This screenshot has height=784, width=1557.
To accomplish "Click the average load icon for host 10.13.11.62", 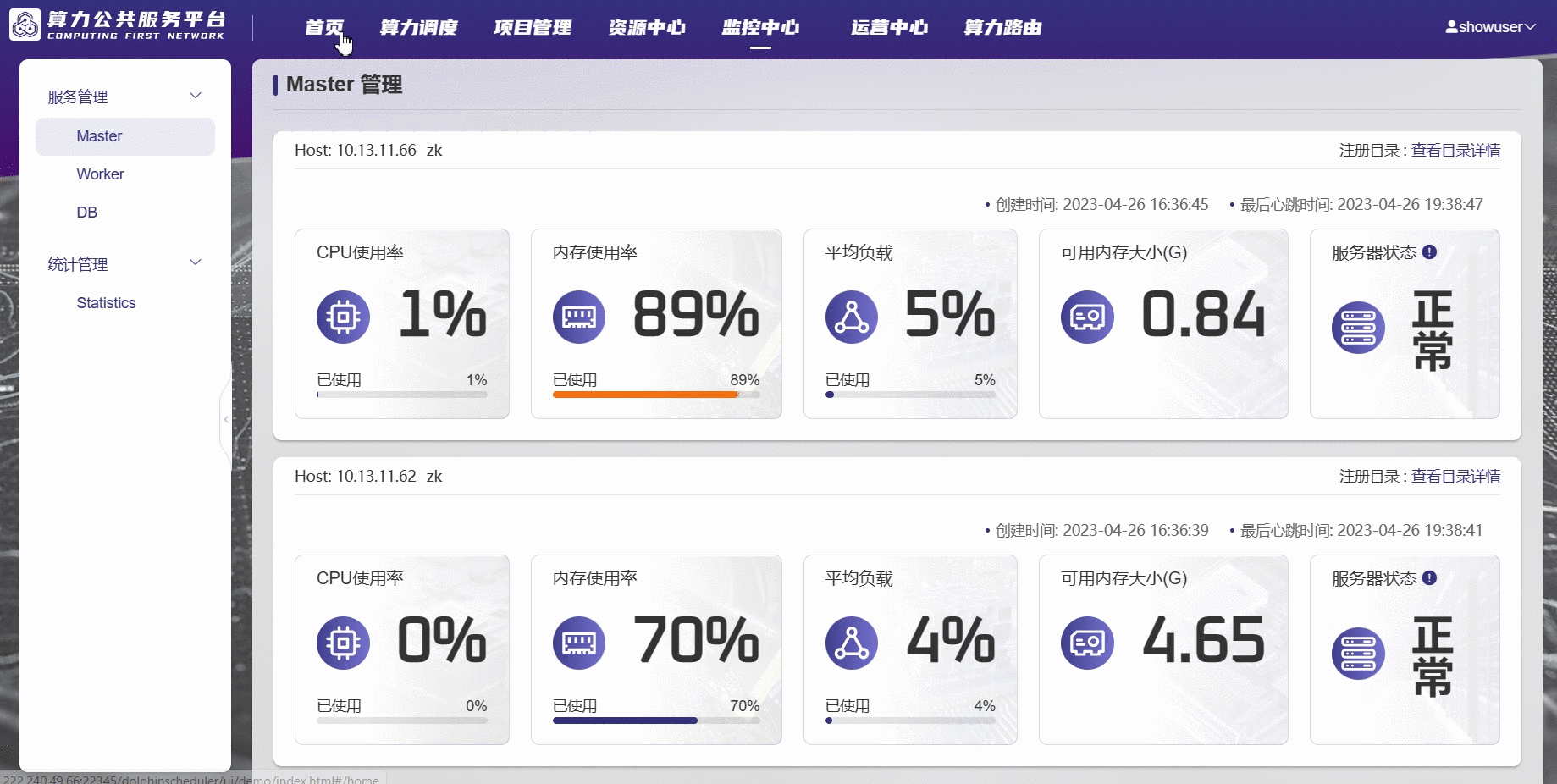I will click(x=851, y=643).
